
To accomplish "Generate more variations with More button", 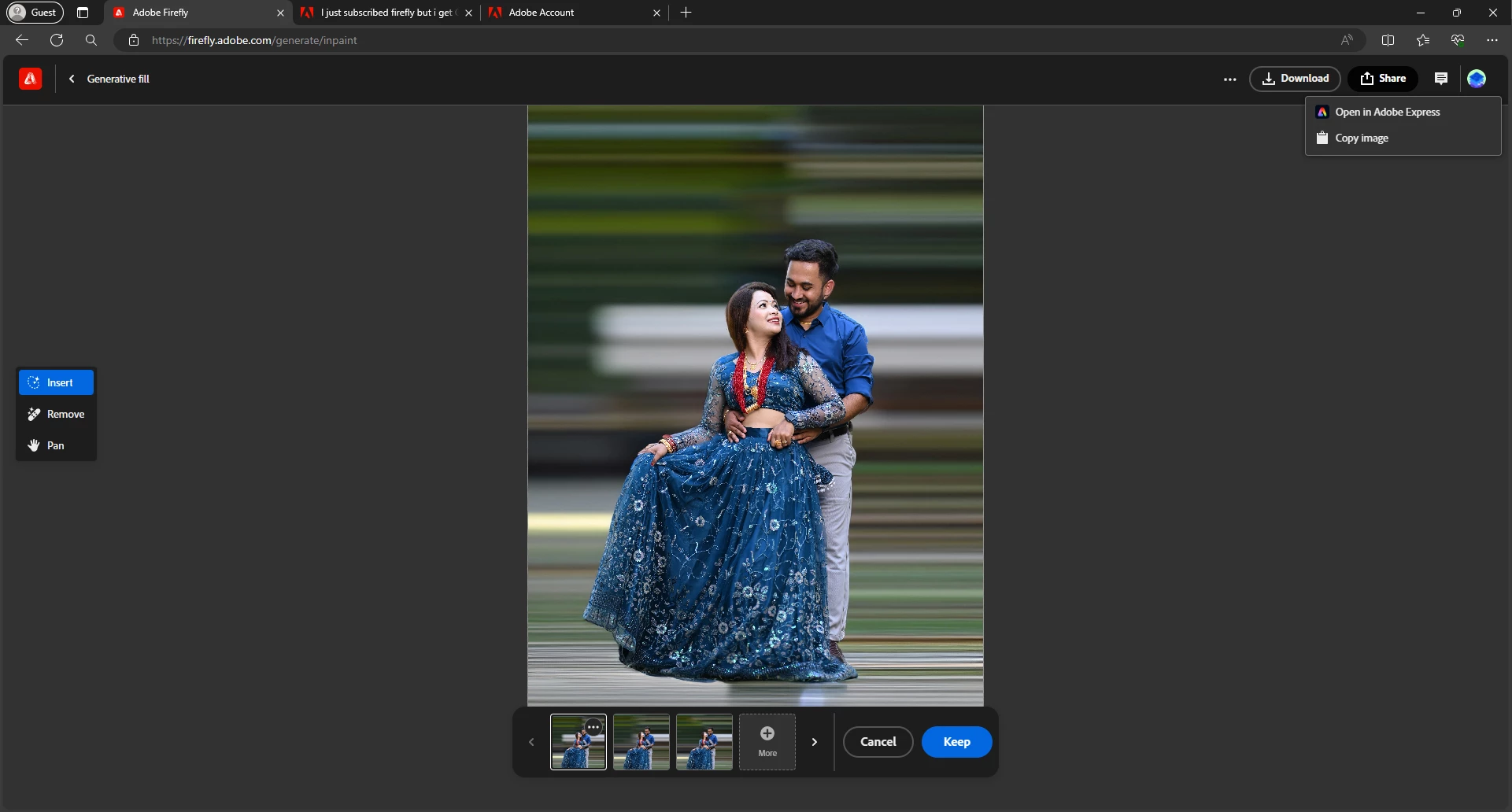I will pos(767,742).
